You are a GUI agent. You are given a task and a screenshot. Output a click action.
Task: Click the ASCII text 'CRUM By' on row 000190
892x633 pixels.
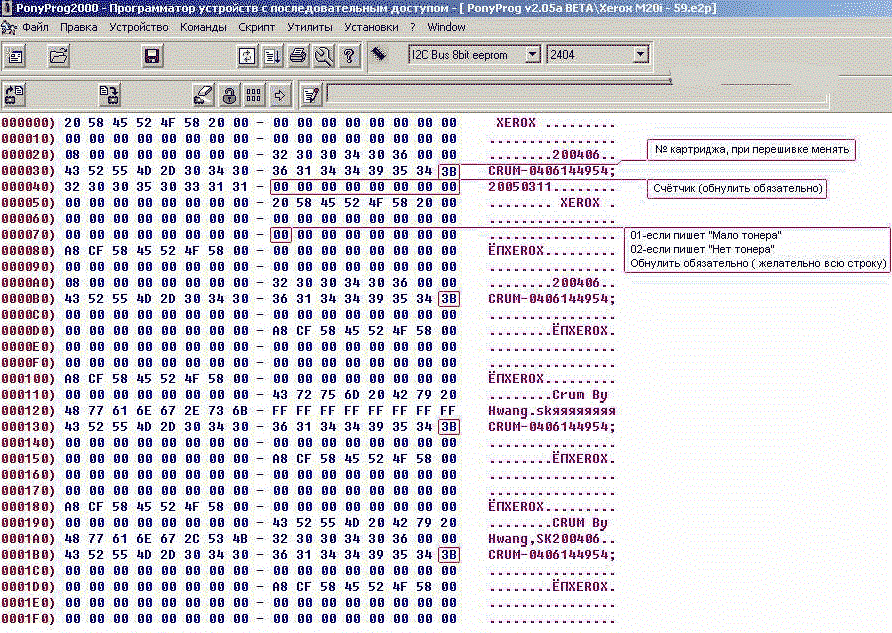click(x=580, y=523)
